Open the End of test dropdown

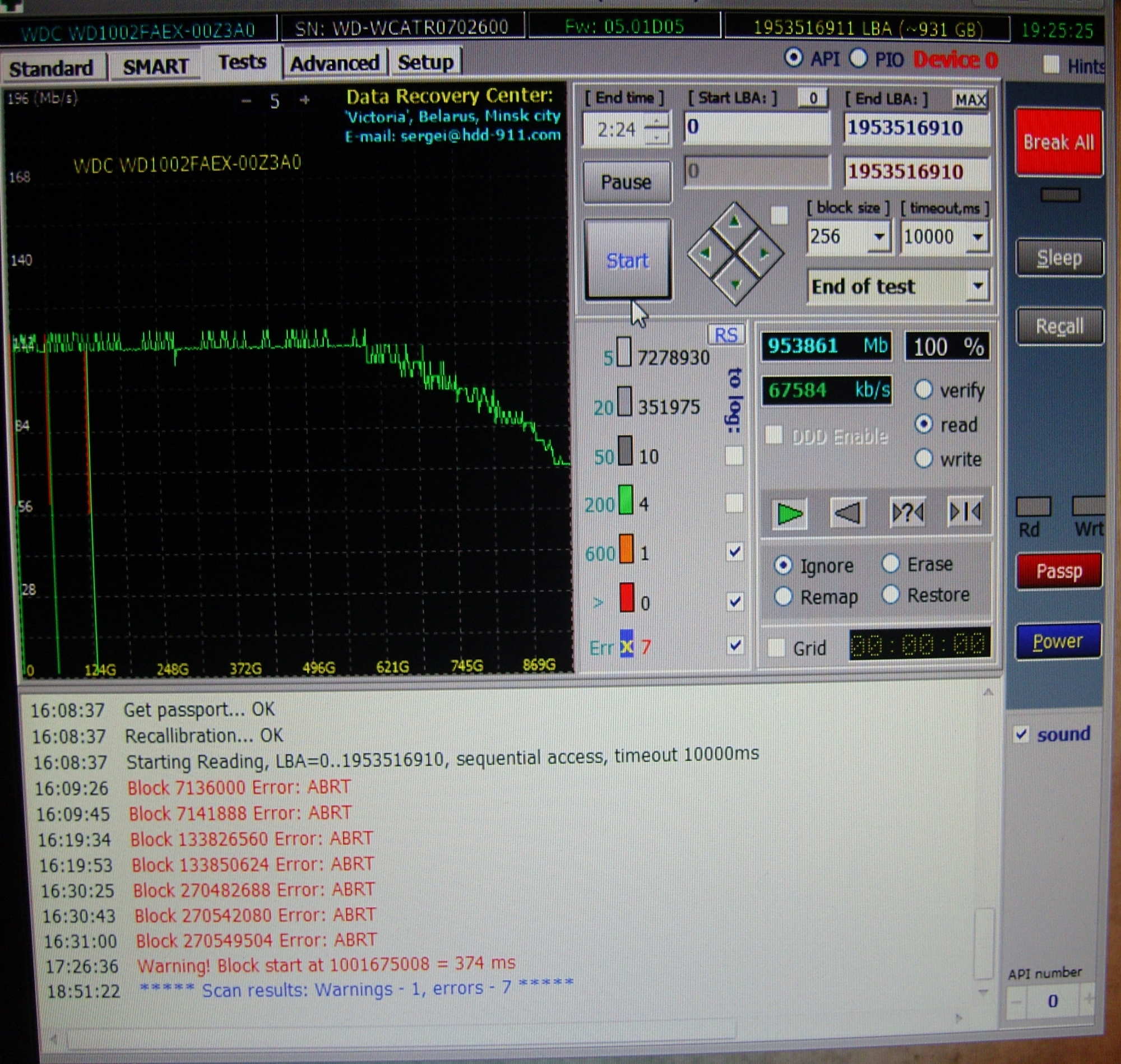click(978, 286)
